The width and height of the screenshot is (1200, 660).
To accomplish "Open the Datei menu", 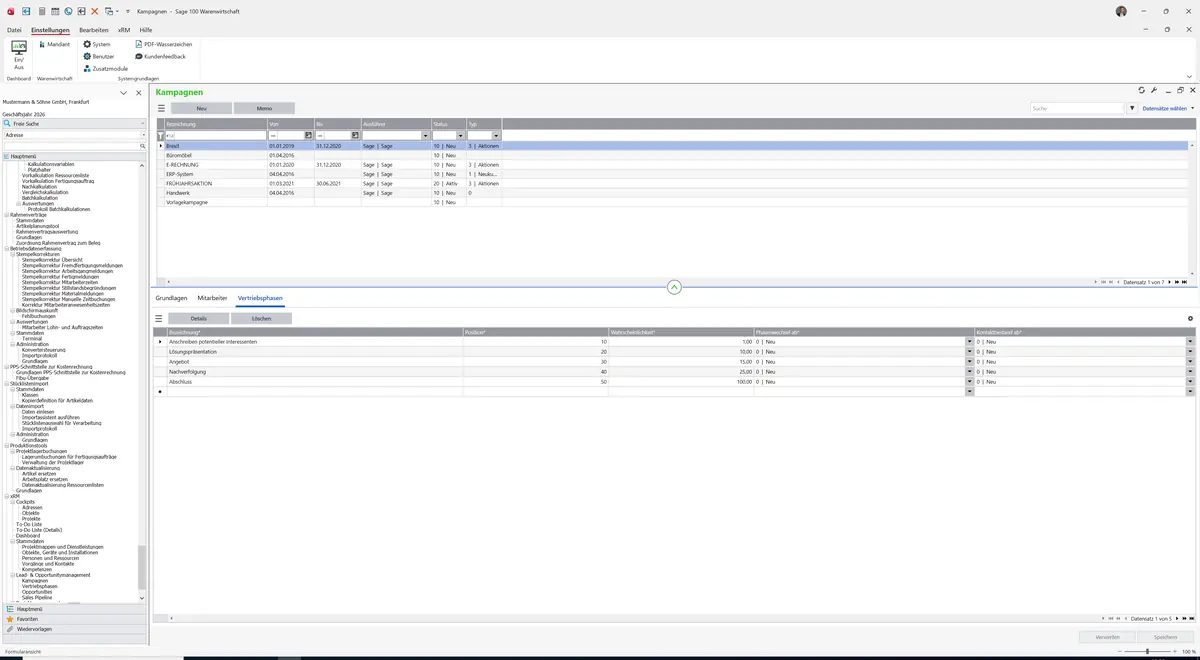I will [14, 30].
